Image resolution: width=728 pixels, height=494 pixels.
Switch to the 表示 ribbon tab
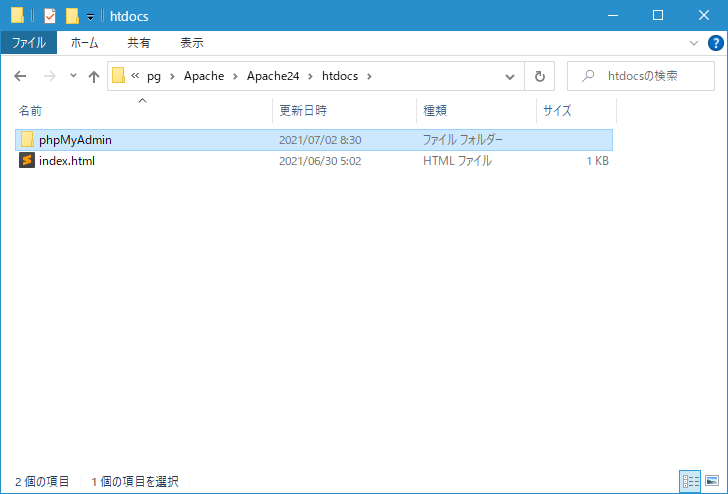coord(192,43)
